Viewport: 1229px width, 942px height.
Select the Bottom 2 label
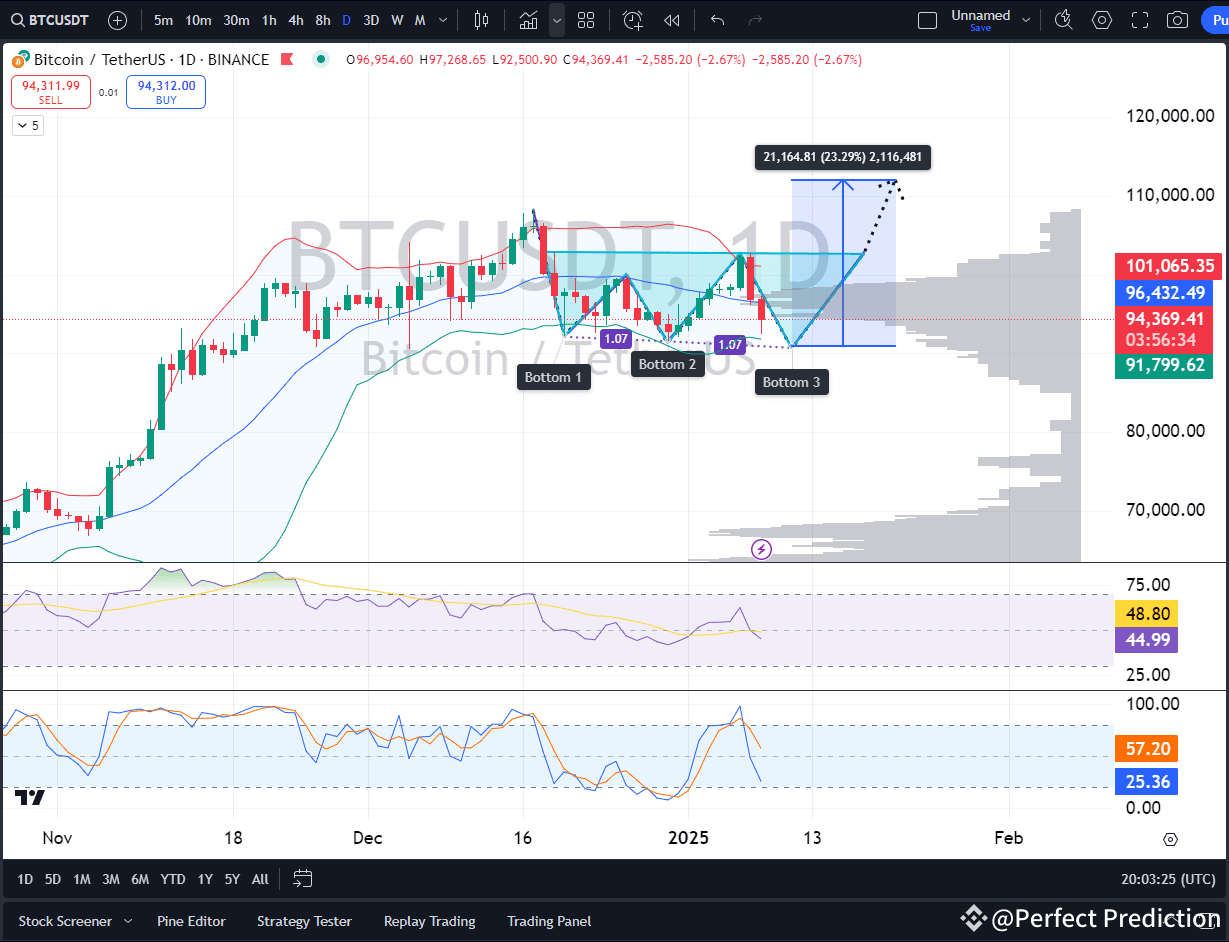667,364
